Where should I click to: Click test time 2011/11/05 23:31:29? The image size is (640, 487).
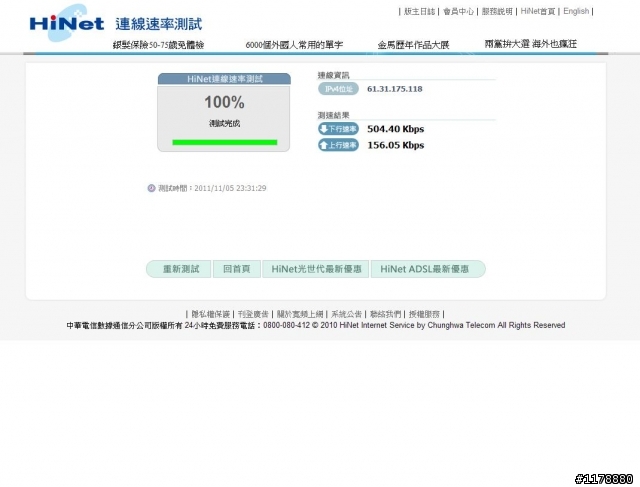click(x=230, y=188)
